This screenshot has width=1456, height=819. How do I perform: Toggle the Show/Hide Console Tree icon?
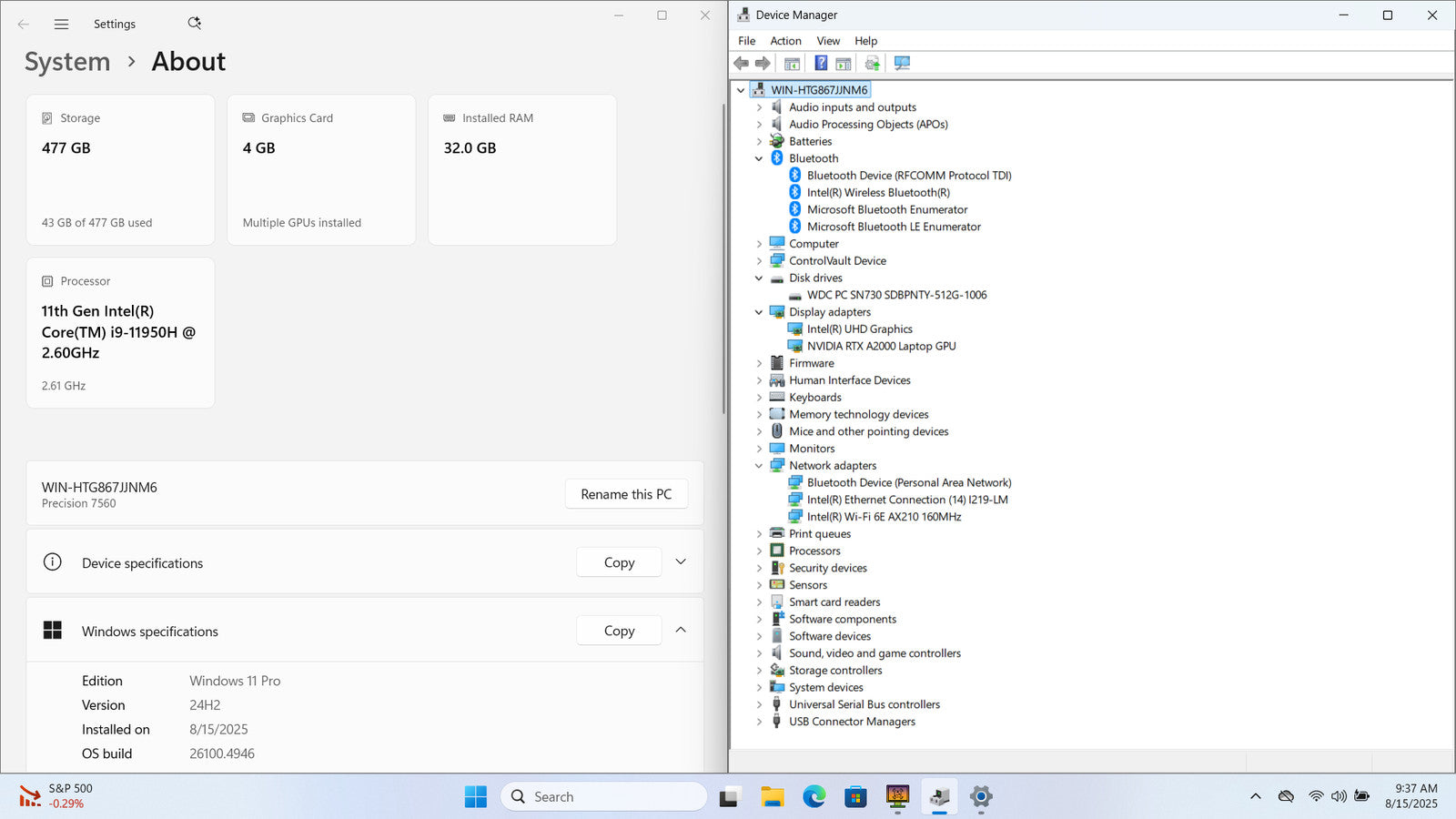pos(792,63)
